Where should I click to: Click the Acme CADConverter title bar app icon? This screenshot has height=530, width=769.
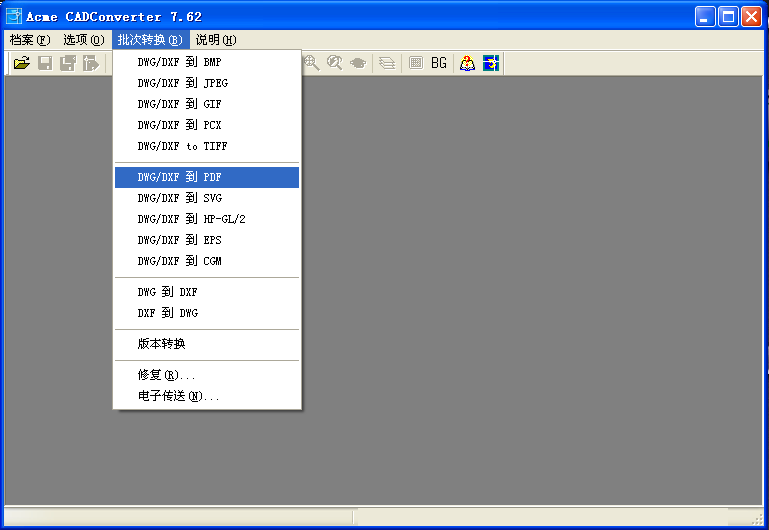[14, 16]
